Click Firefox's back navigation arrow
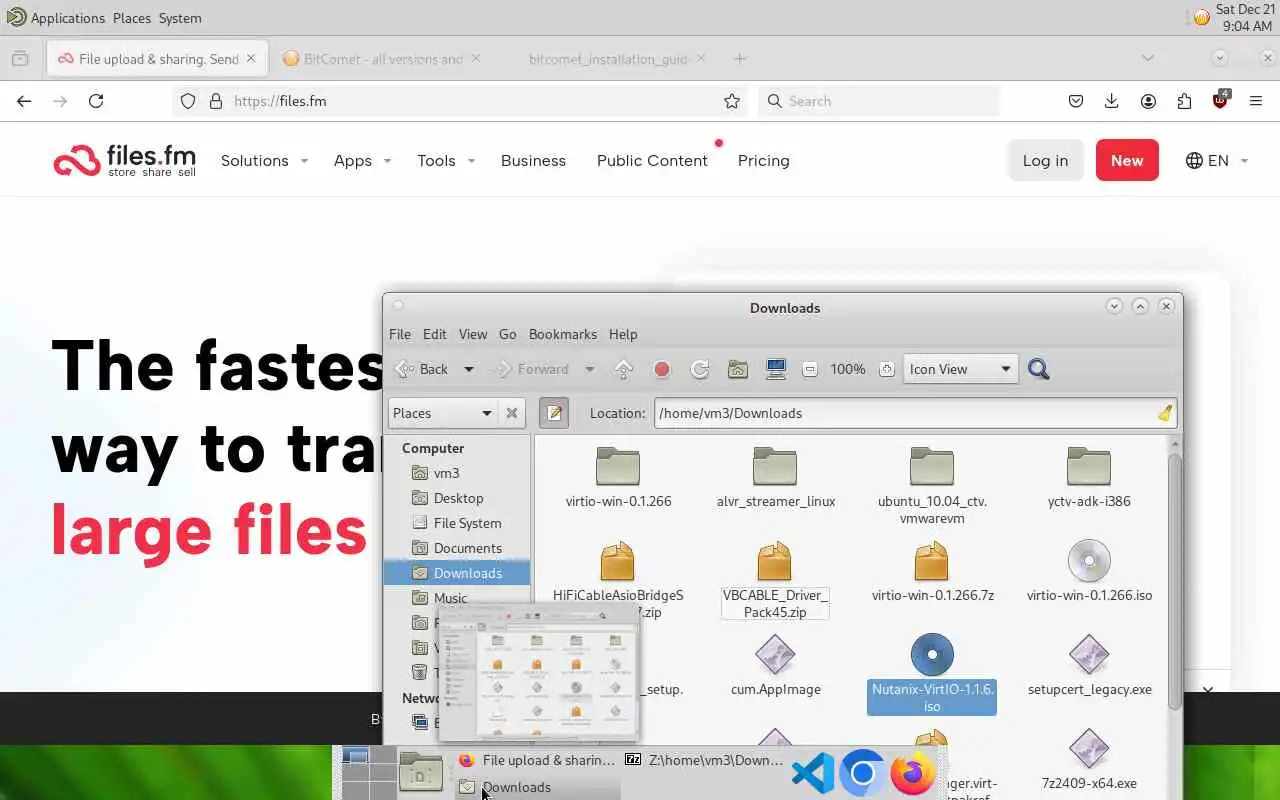1280x800 pixels. pyautogui.click(x=24, y=101)
